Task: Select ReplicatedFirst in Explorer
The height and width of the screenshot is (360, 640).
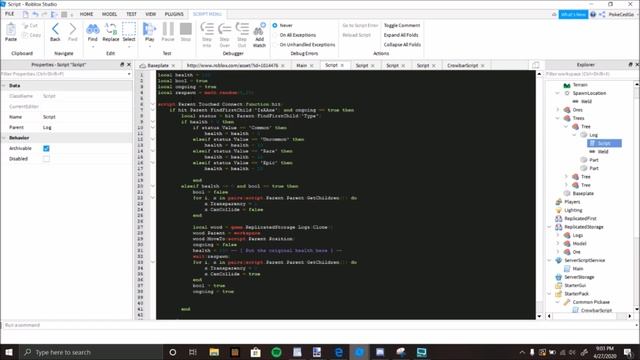Action: [x=580, y=218]
